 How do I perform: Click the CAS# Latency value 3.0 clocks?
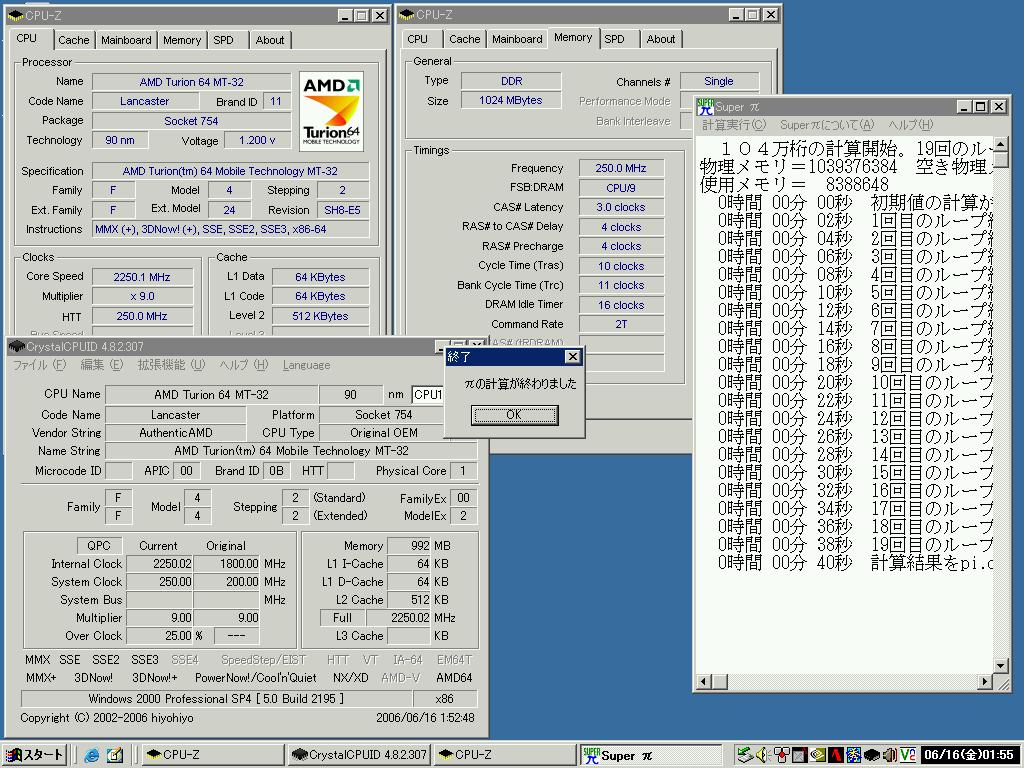[620, 207]
